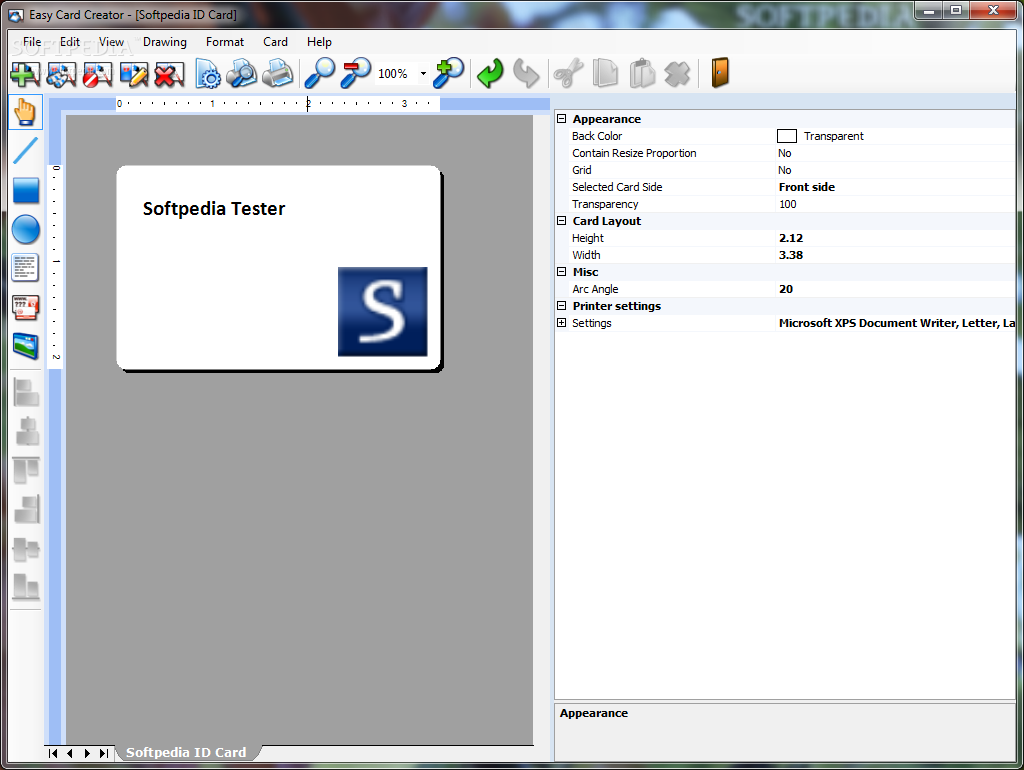Click the align left edges icon
This screenshot has width=1024, height=770.
(x=26, y=393)
